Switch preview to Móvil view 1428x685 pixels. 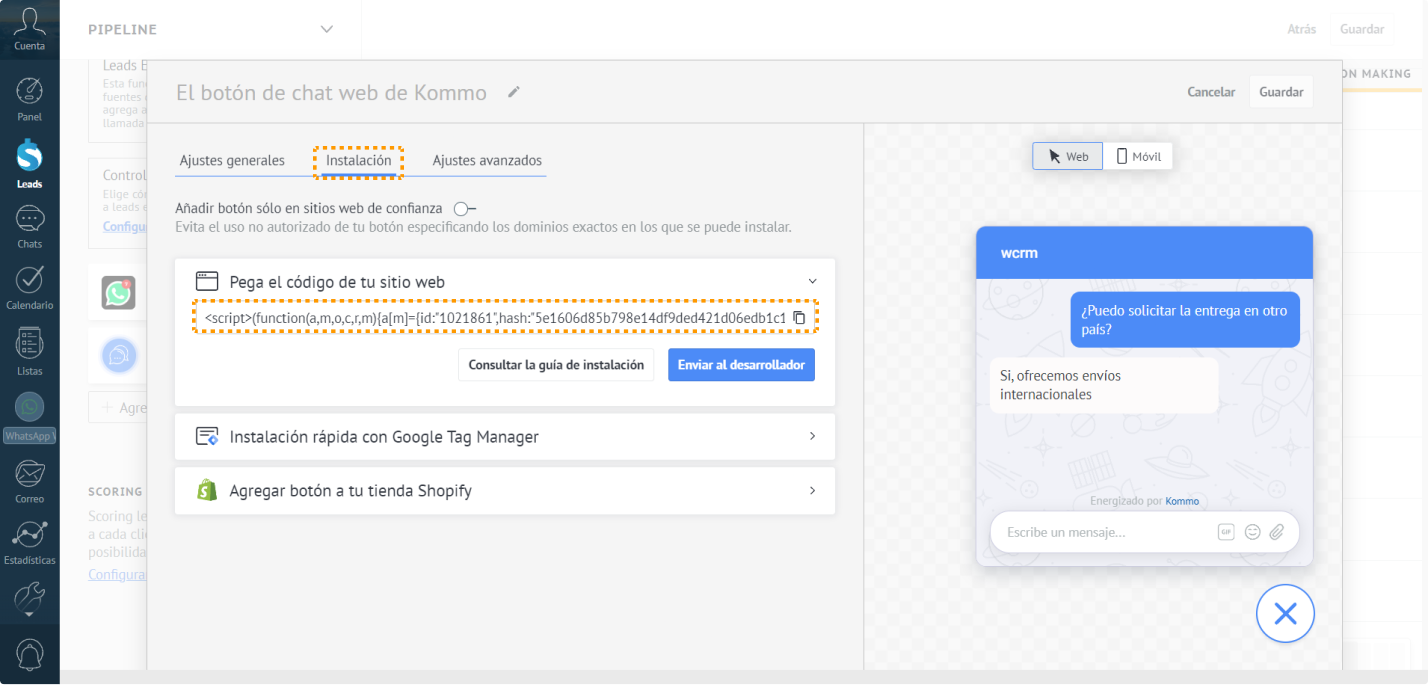coord(1138,156)
